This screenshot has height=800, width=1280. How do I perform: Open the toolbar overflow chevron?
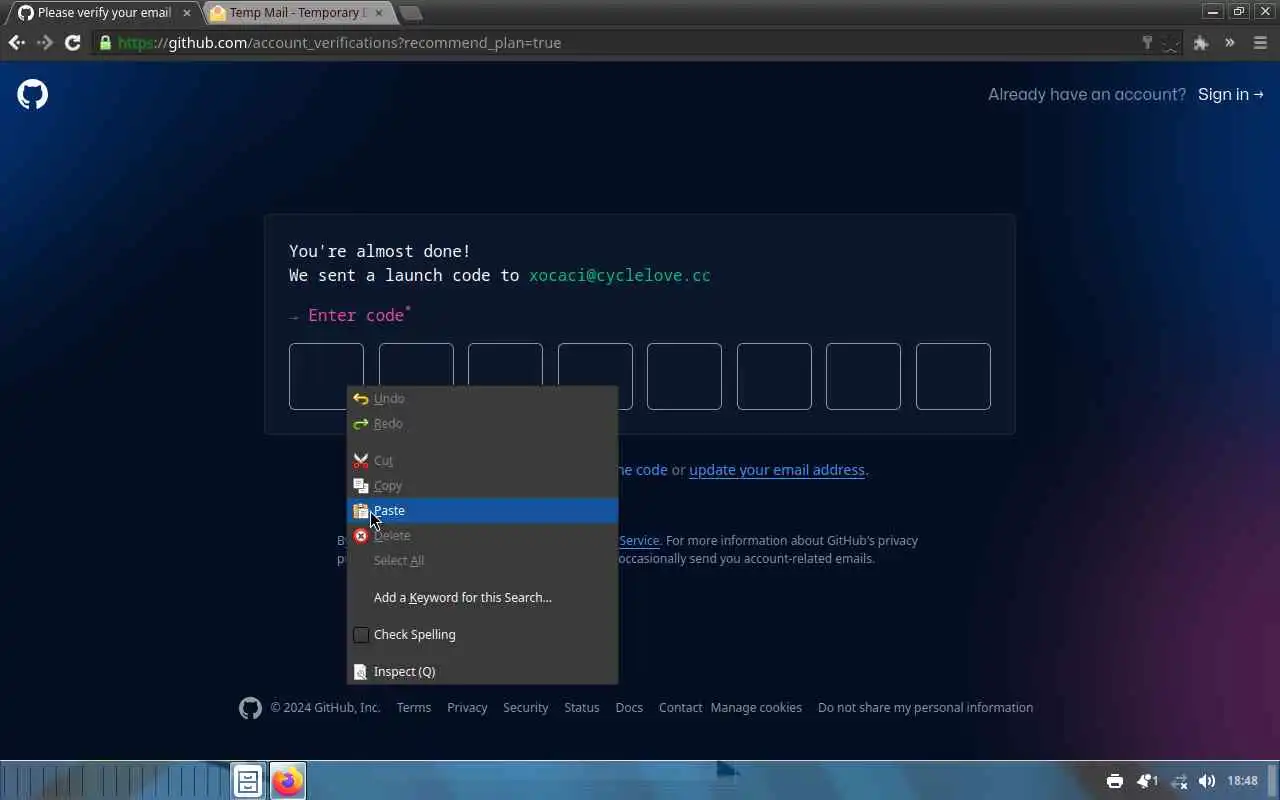pyautogui.click(x=1230, y=43)
